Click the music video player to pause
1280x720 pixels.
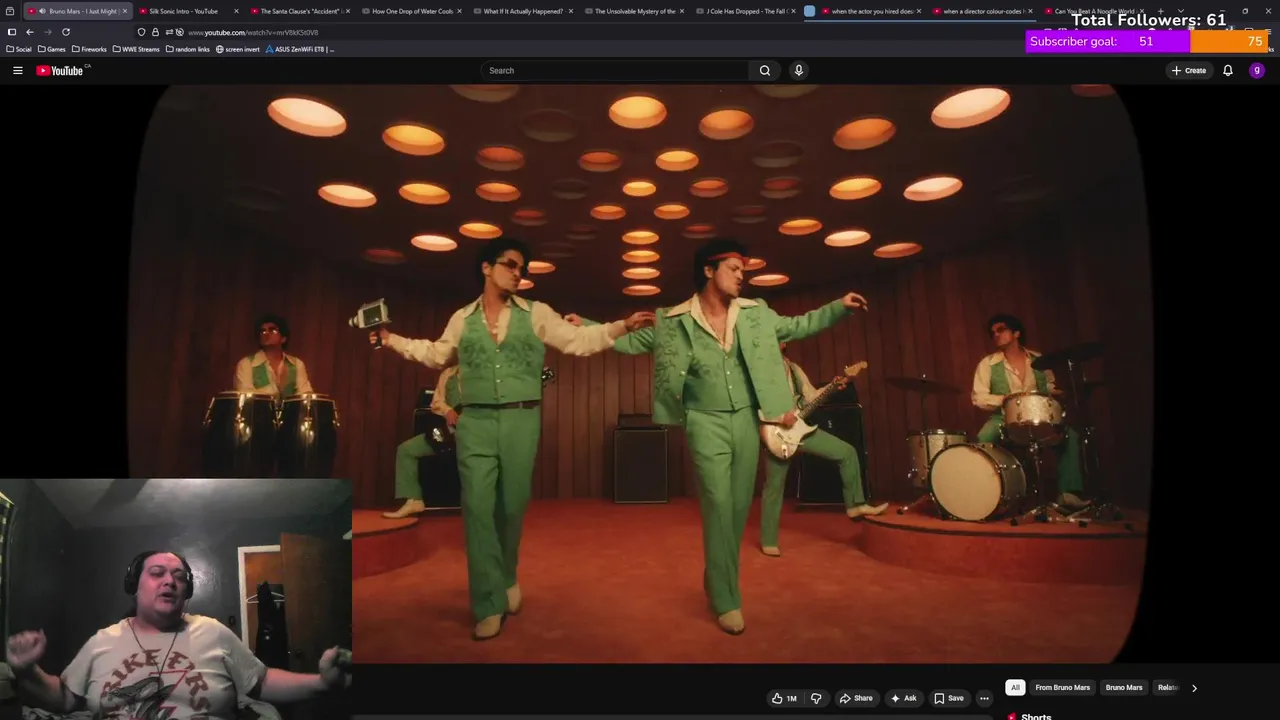point(640,373)
